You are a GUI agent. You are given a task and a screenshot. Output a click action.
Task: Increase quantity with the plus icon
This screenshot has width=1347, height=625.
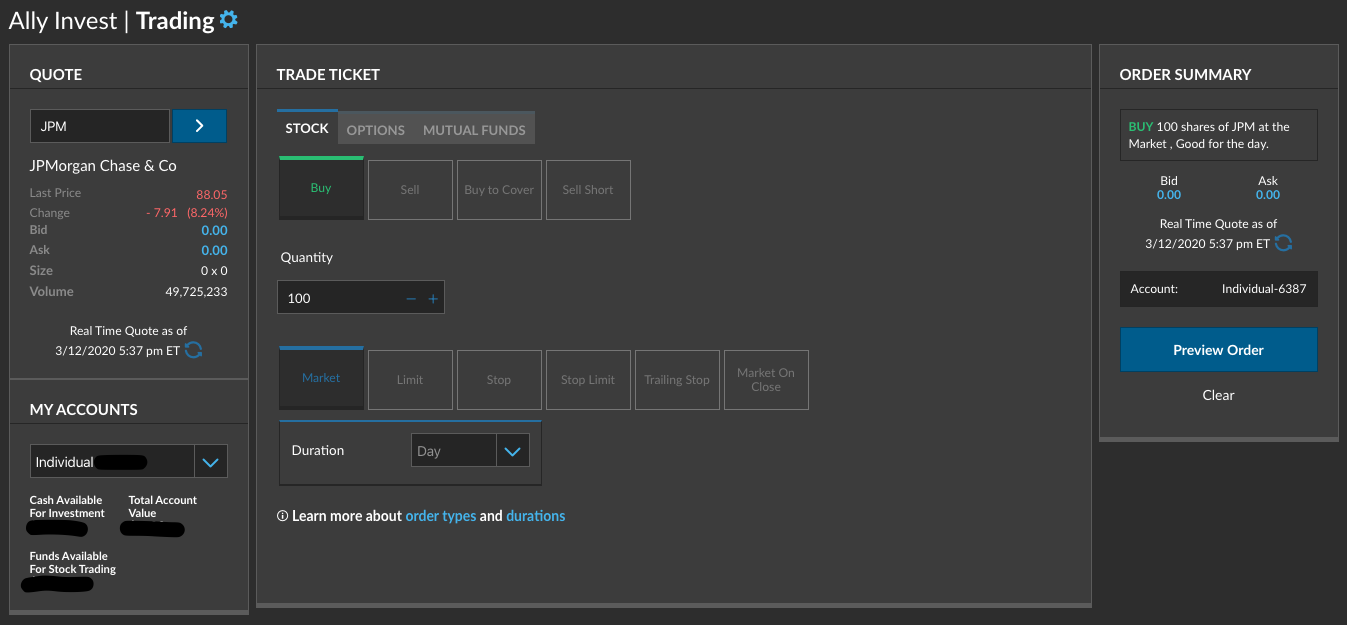(x=433, y=298)
